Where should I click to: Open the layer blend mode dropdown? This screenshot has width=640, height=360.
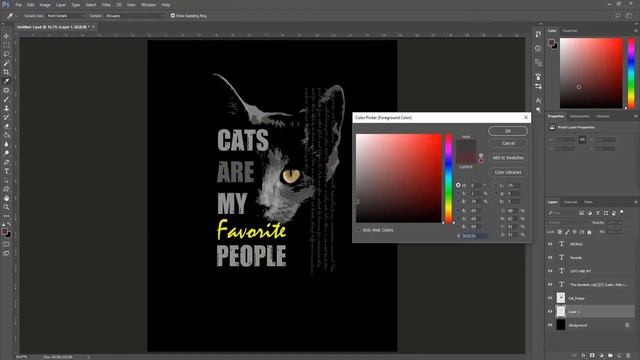coord(569,222)
